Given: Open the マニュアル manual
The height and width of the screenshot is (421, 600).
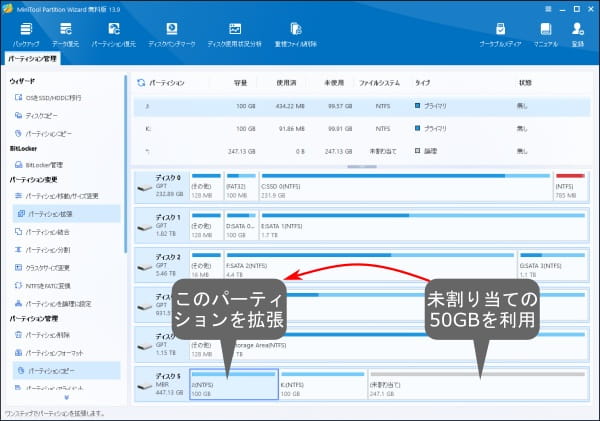Looking at the screenshot, I should point(546,34).
